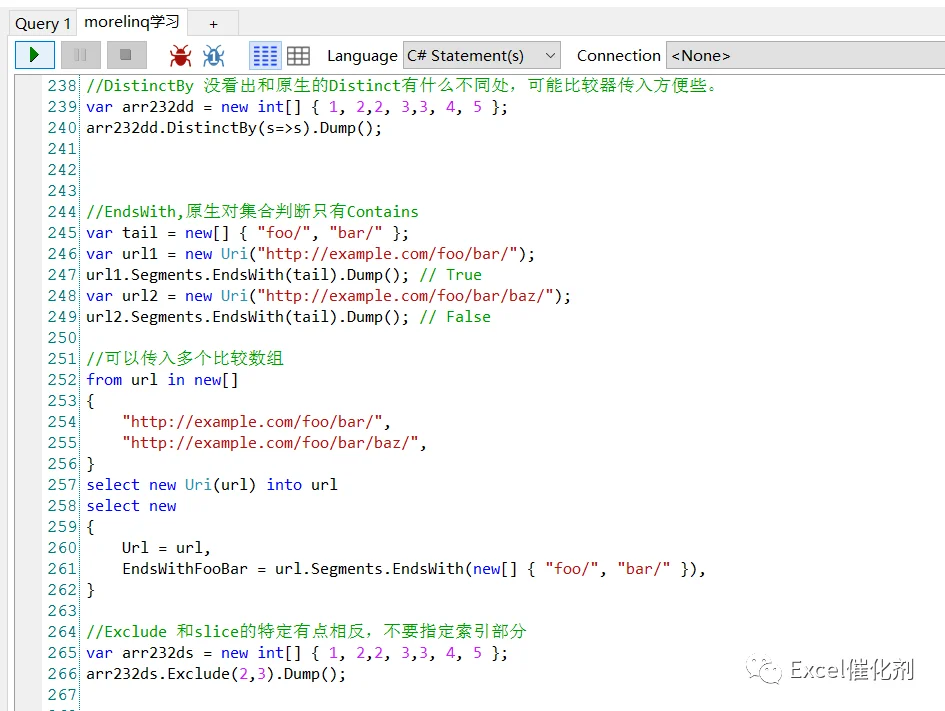This screenshot has width=945, height=711.
Task: Click 'select new' on line 258
Action: point(131,506)
